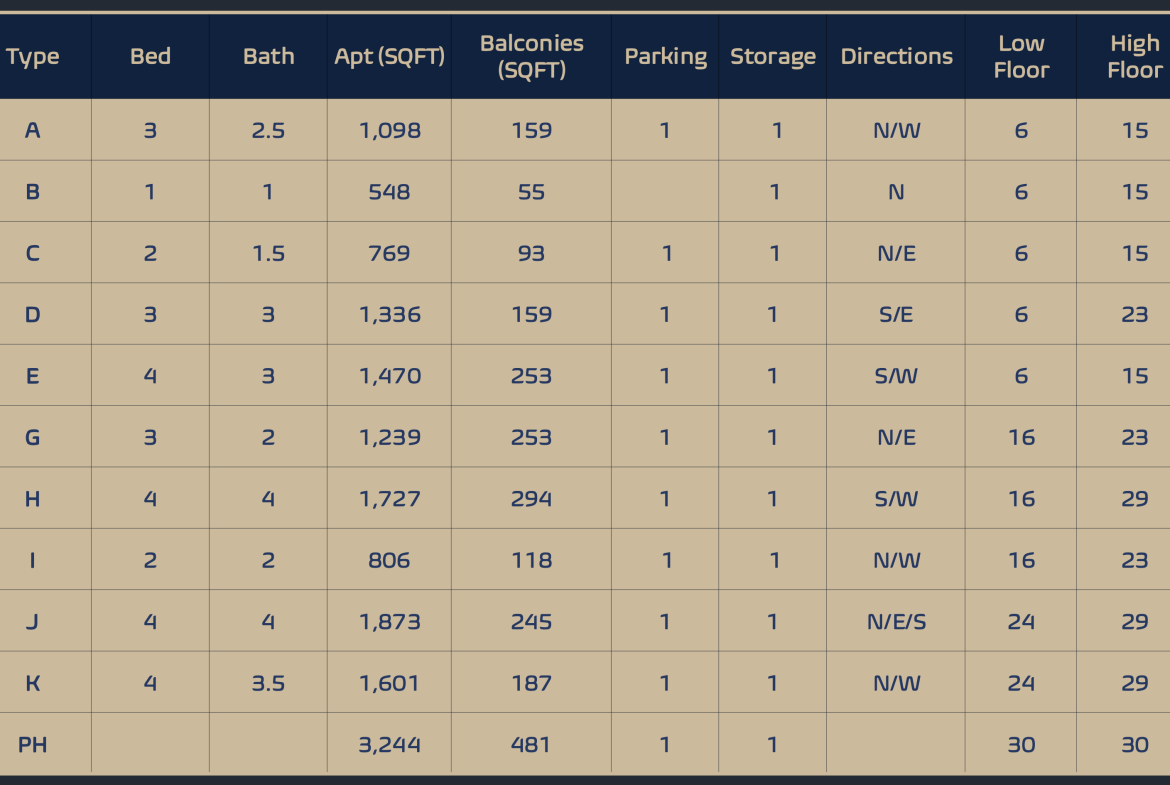Select unit type A row label
Screen dimensions: 1170x785
33,130
